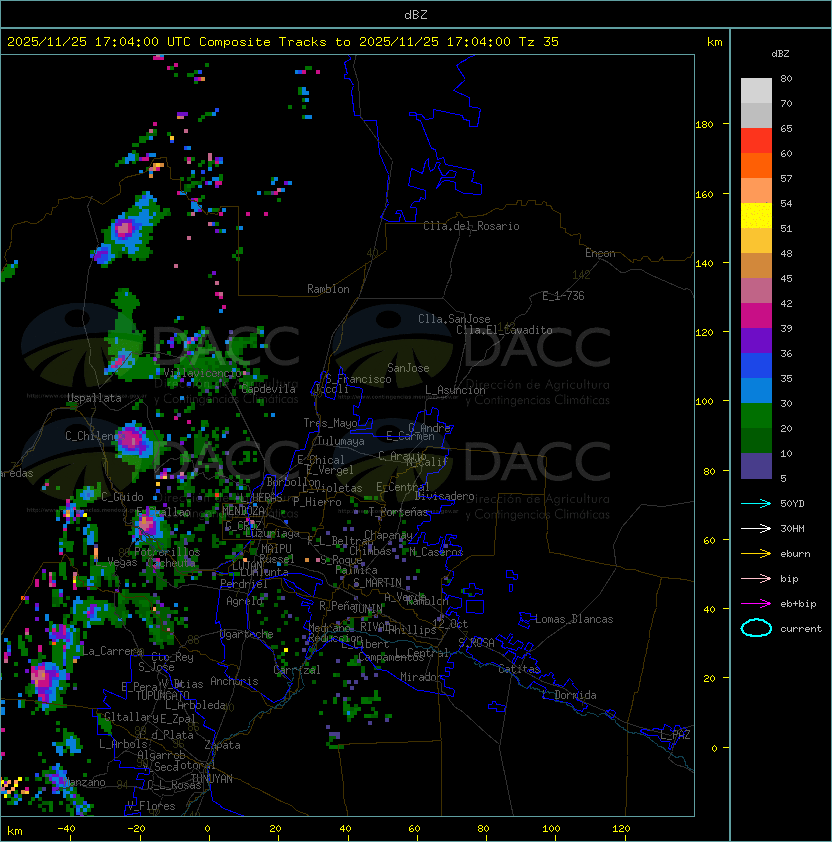Click the pink bip arrow in legend

pyautogui.click(x=756, y=579)
